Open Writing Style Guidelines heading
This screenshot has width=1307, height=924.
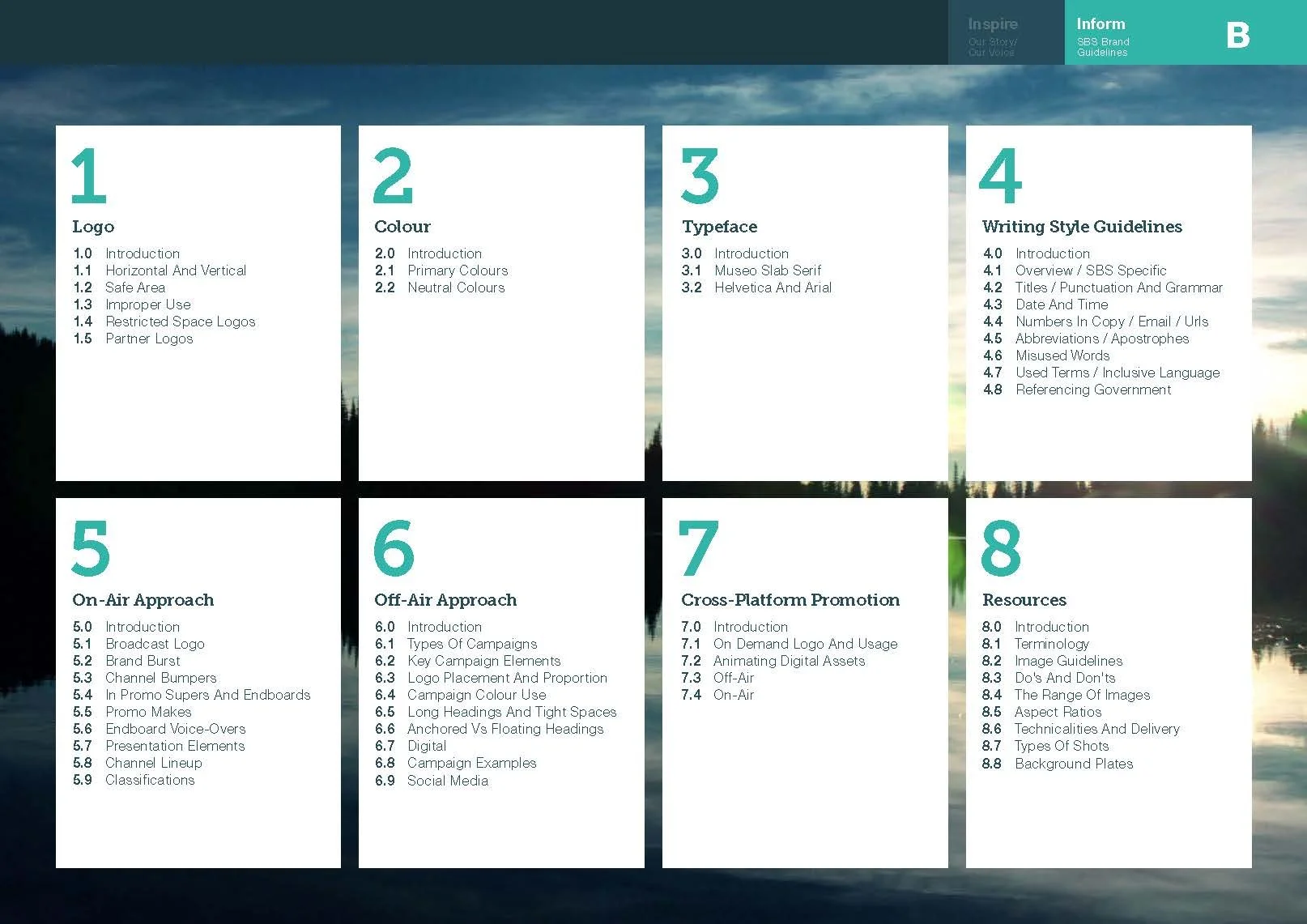coord(1082,227)
